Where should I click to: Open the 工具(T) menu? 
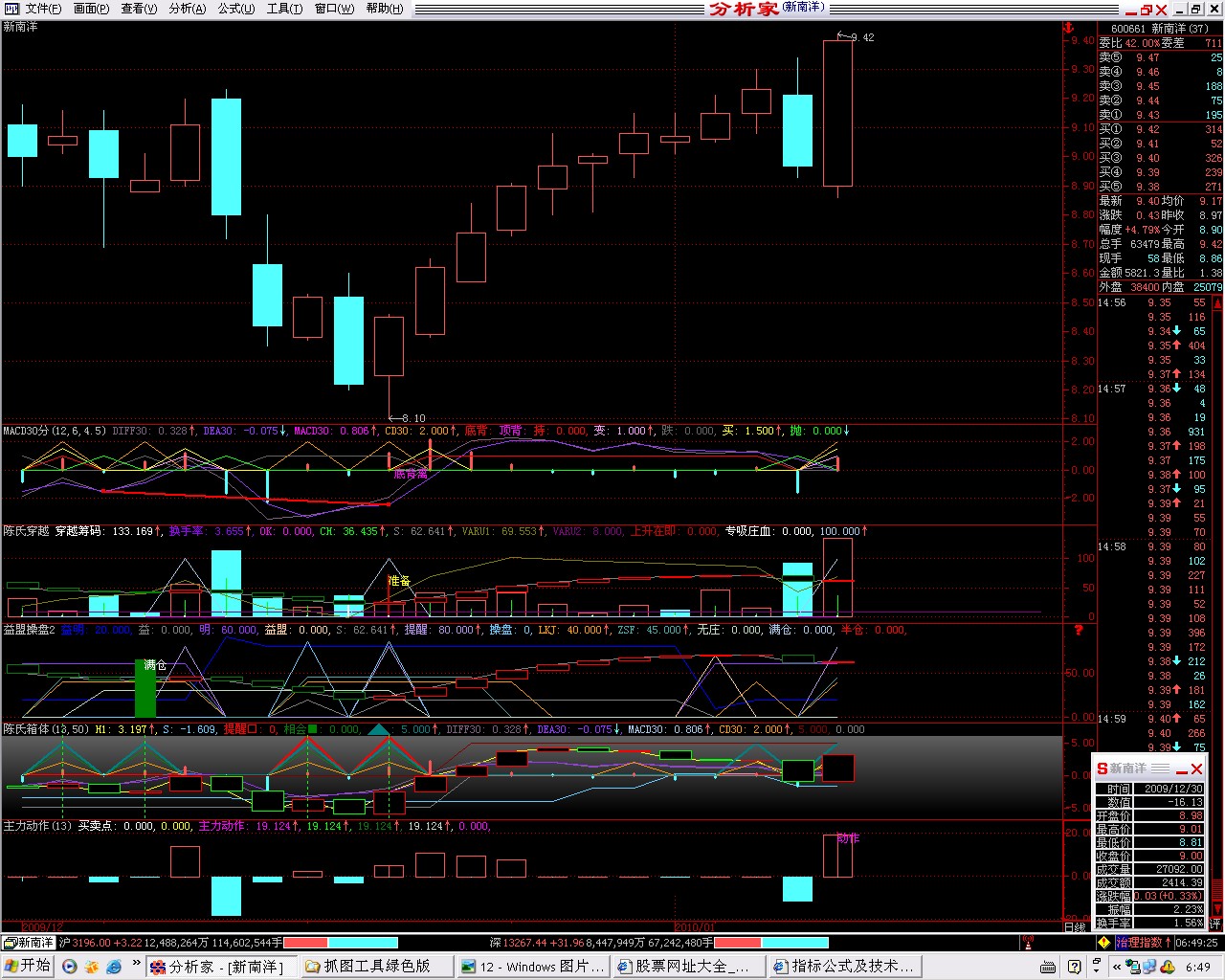(x=284, y=9)
